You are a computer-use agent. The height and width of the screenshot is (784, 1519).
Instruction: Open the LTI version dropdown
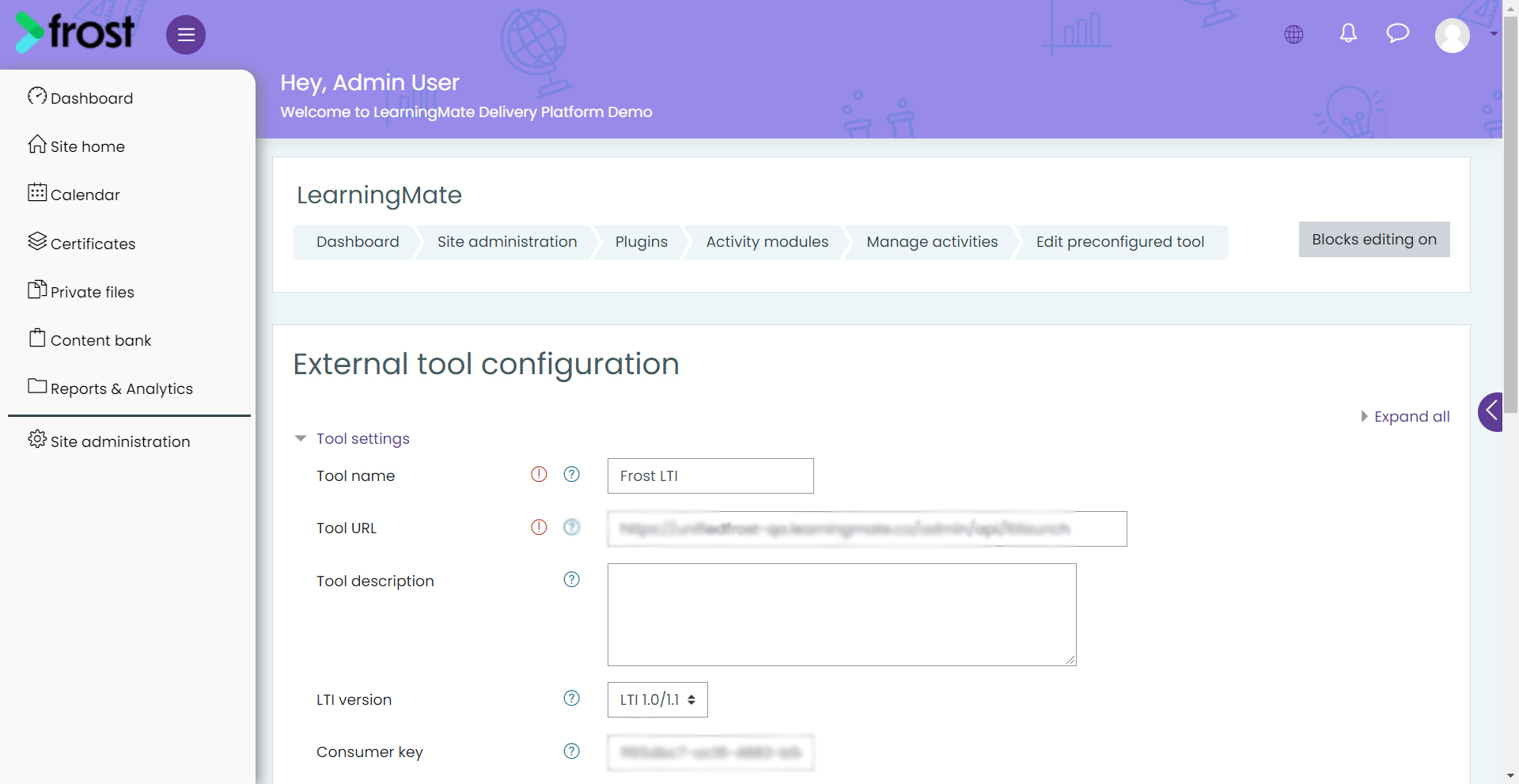657,699
